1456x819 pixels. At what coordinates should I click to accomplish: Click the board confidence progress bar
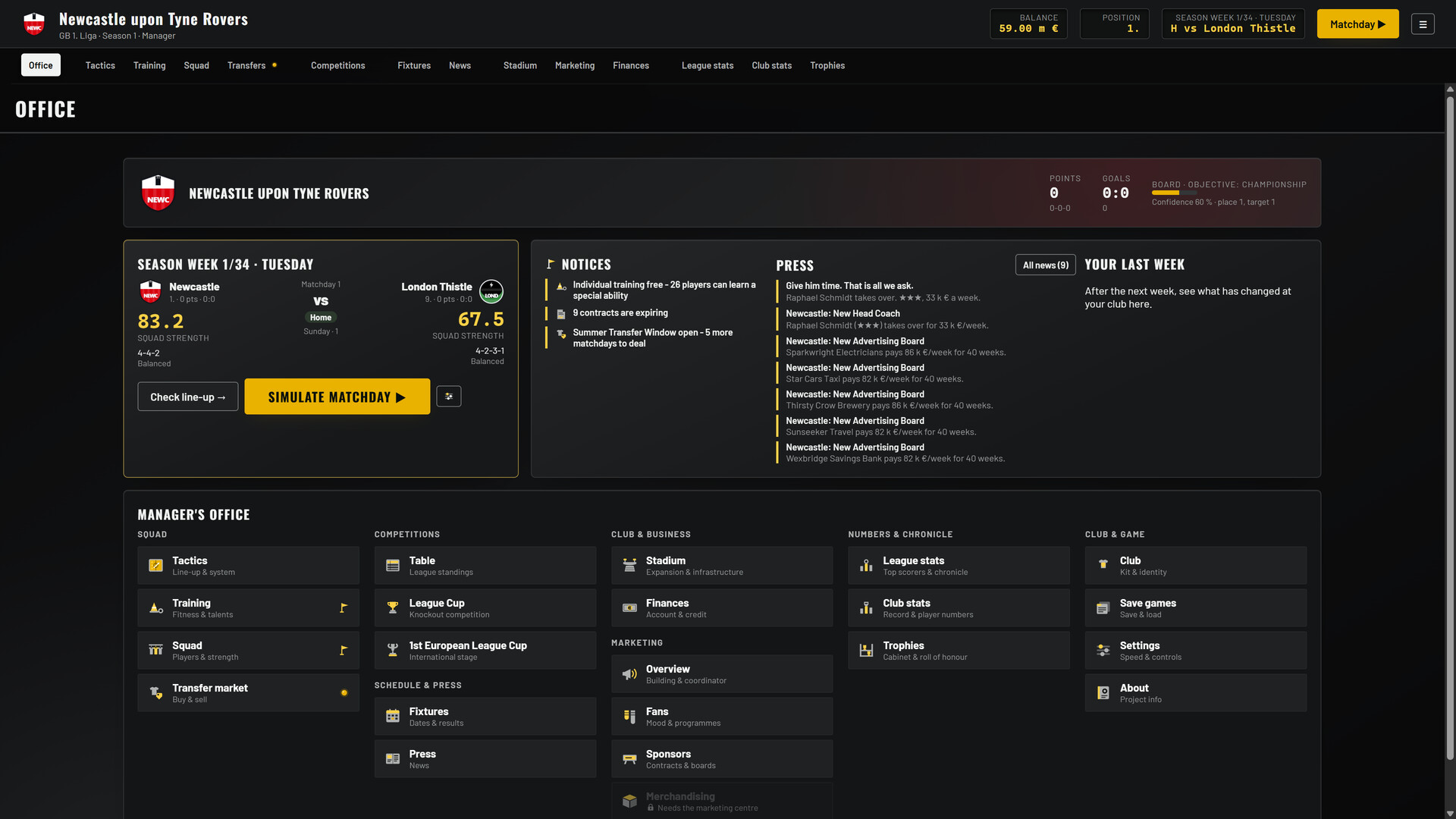point(1174,193)
